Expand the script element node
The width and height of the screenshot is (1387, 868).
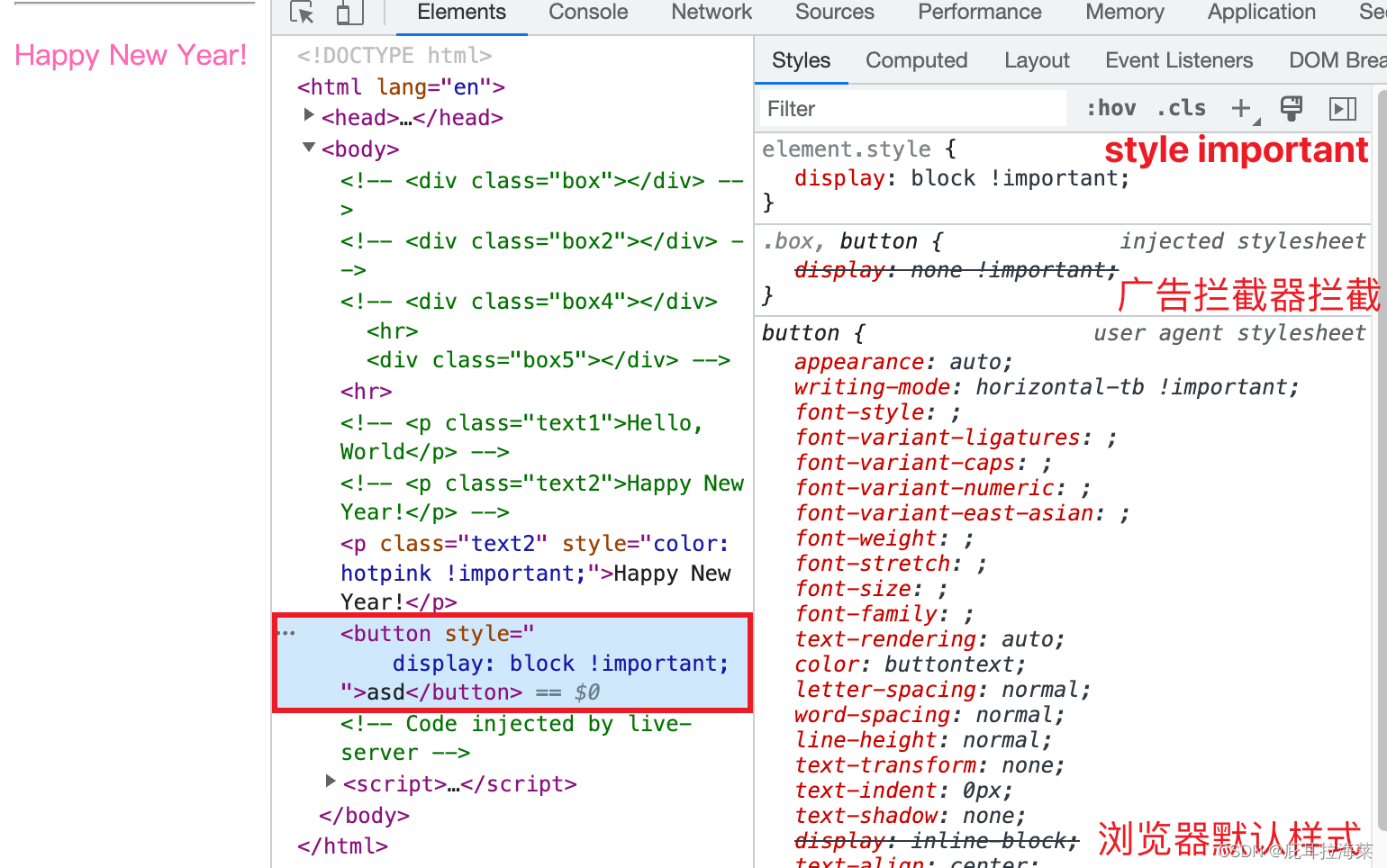331,782
